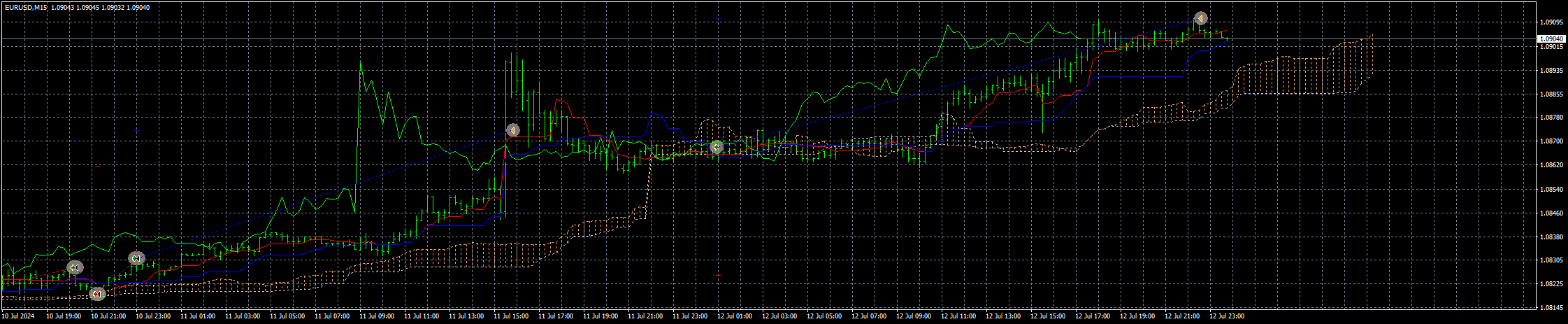Select the red sell arrow trade marker
1568x324 pixels.
[x=98, y=294]
